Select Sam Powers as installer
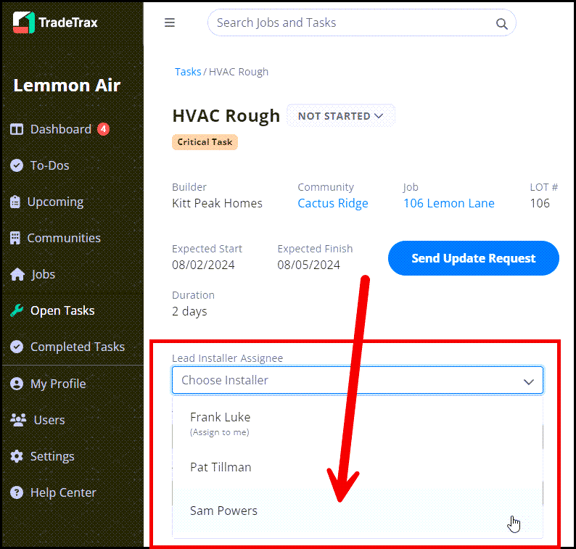Screen dimensions: 576x549 click(357, 511)
